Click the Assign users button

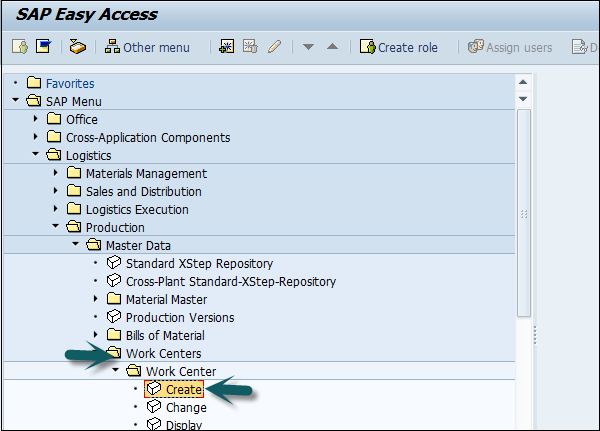click(x=510, y=47)
